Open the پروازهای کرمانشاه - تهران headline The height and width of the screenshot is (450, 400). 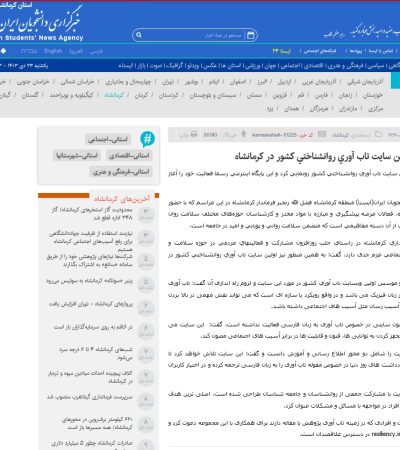point(91,304)
